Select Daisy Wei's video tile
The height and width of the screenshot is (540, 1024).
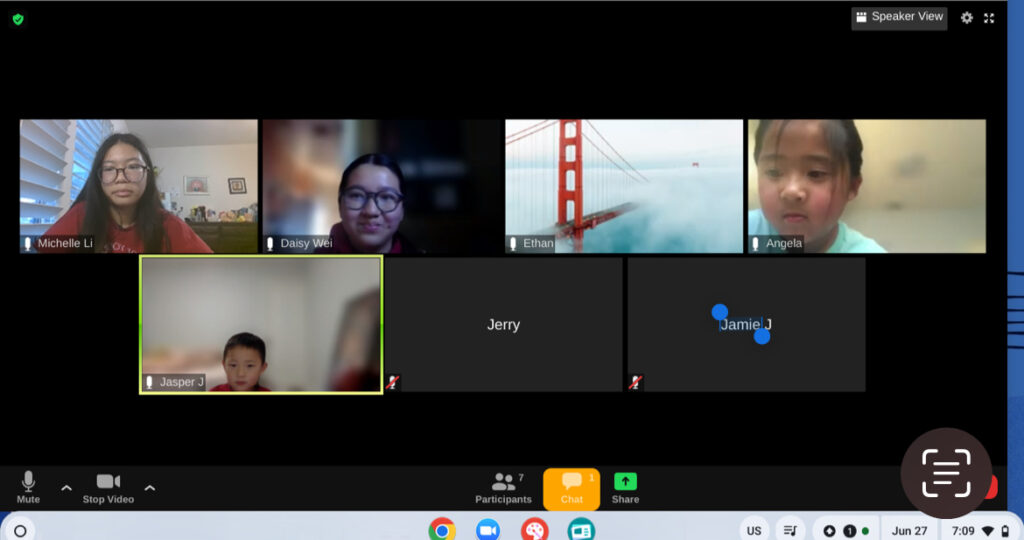tap(381, 186)
